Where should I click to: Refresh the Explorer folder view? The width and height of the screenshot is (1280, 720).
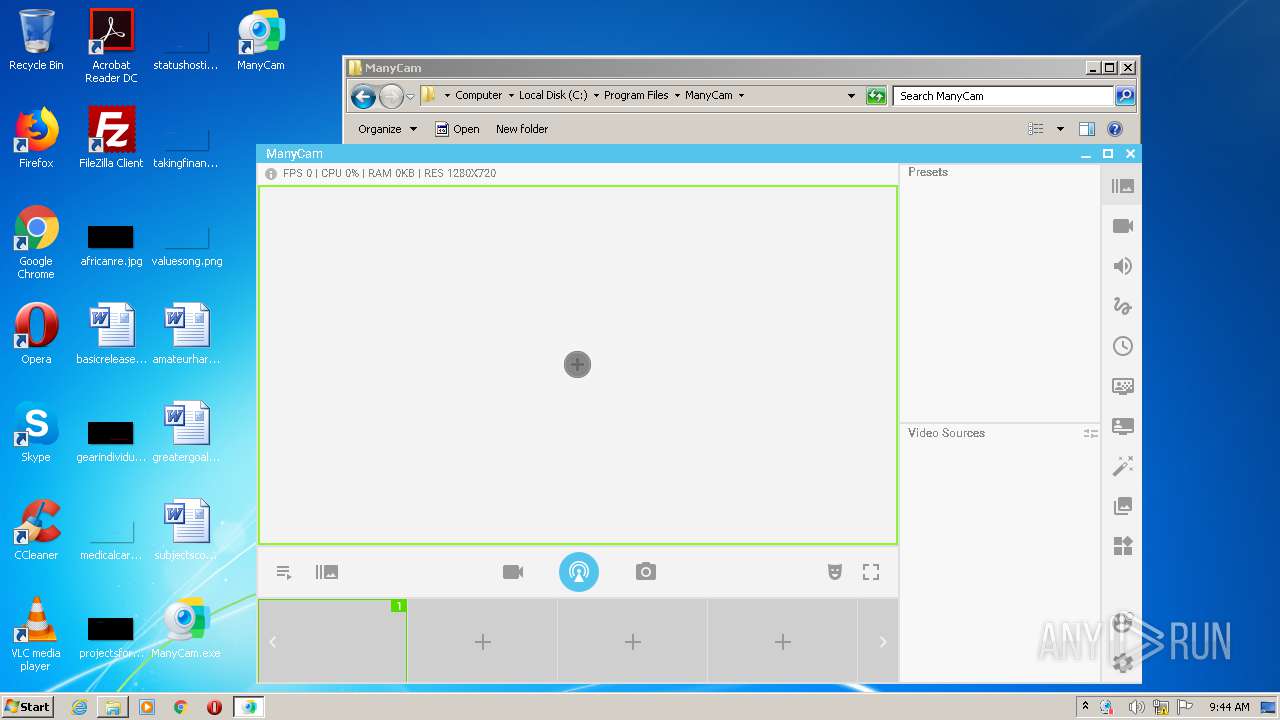tap(876, 96)
